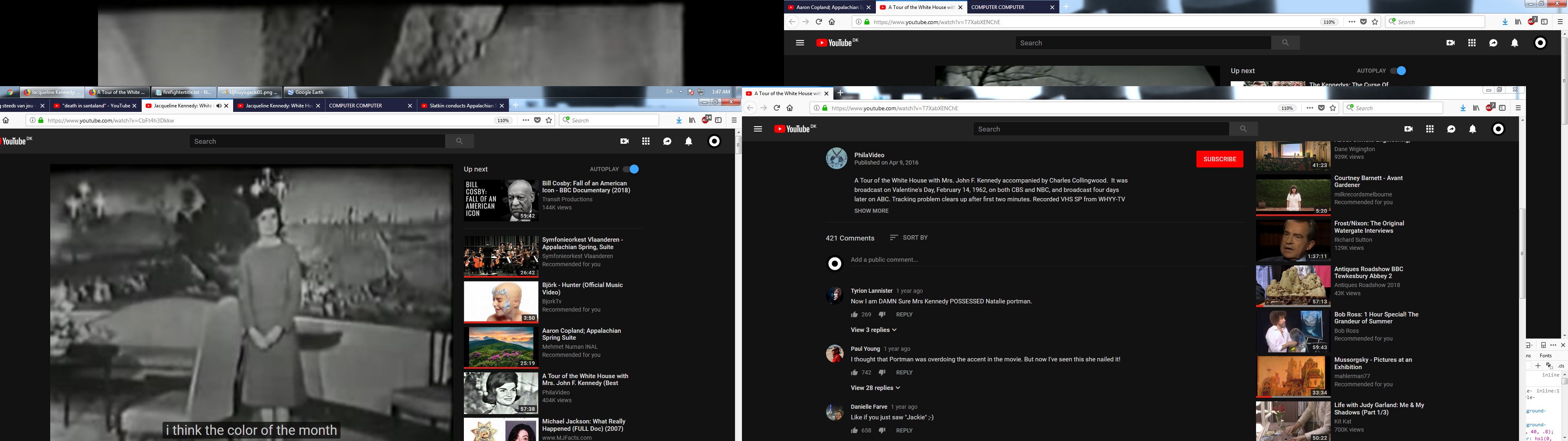Unmute the playing Jacqueline Kennedy tab
This screenshot has width=1568, height=441.
pos(218,106)
